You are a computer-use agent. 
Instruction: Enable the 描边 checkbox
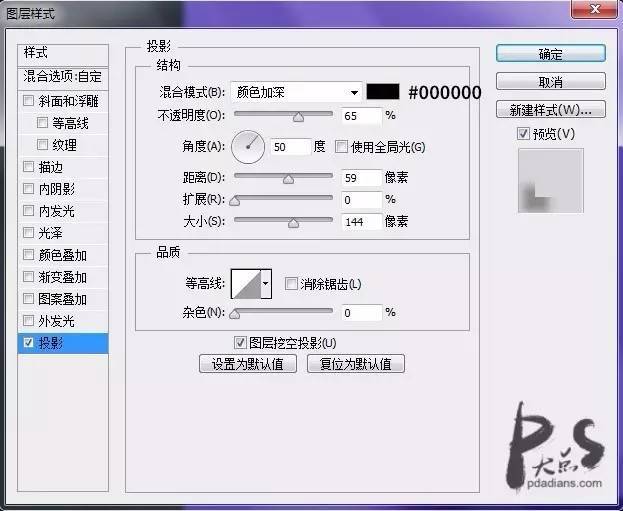click(28, 166)
